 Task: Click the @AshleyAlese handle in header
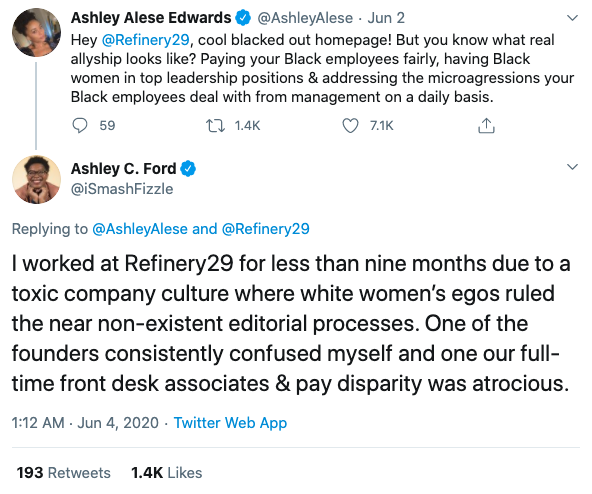pos(305,18)
